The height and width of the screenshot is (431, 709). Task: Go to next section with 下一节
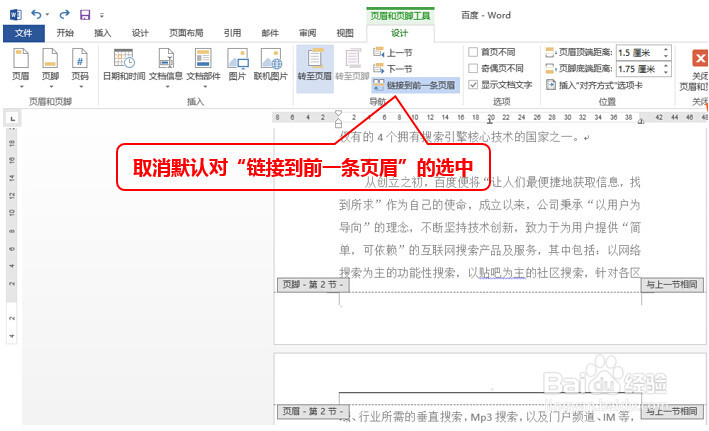tap(393, 69)
